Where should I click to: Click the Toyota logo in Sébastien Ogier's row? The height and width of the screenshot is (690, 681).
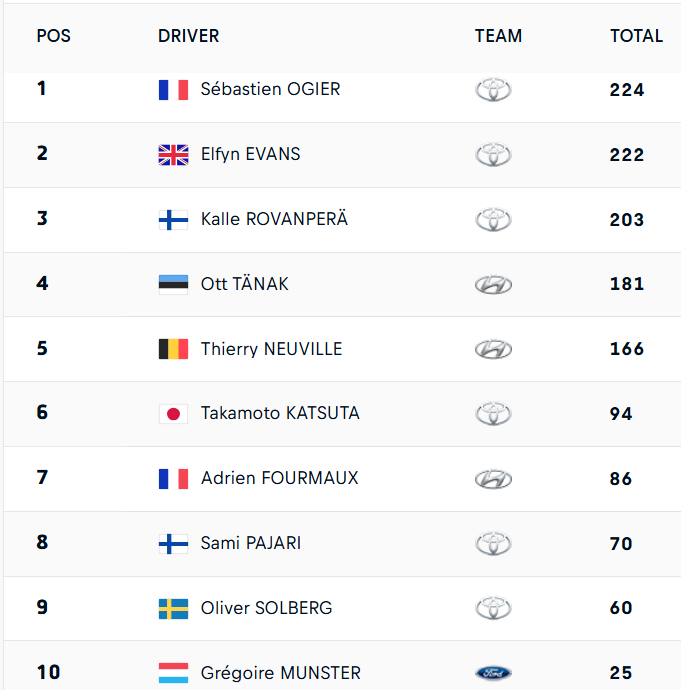click(x=493, y=90)
